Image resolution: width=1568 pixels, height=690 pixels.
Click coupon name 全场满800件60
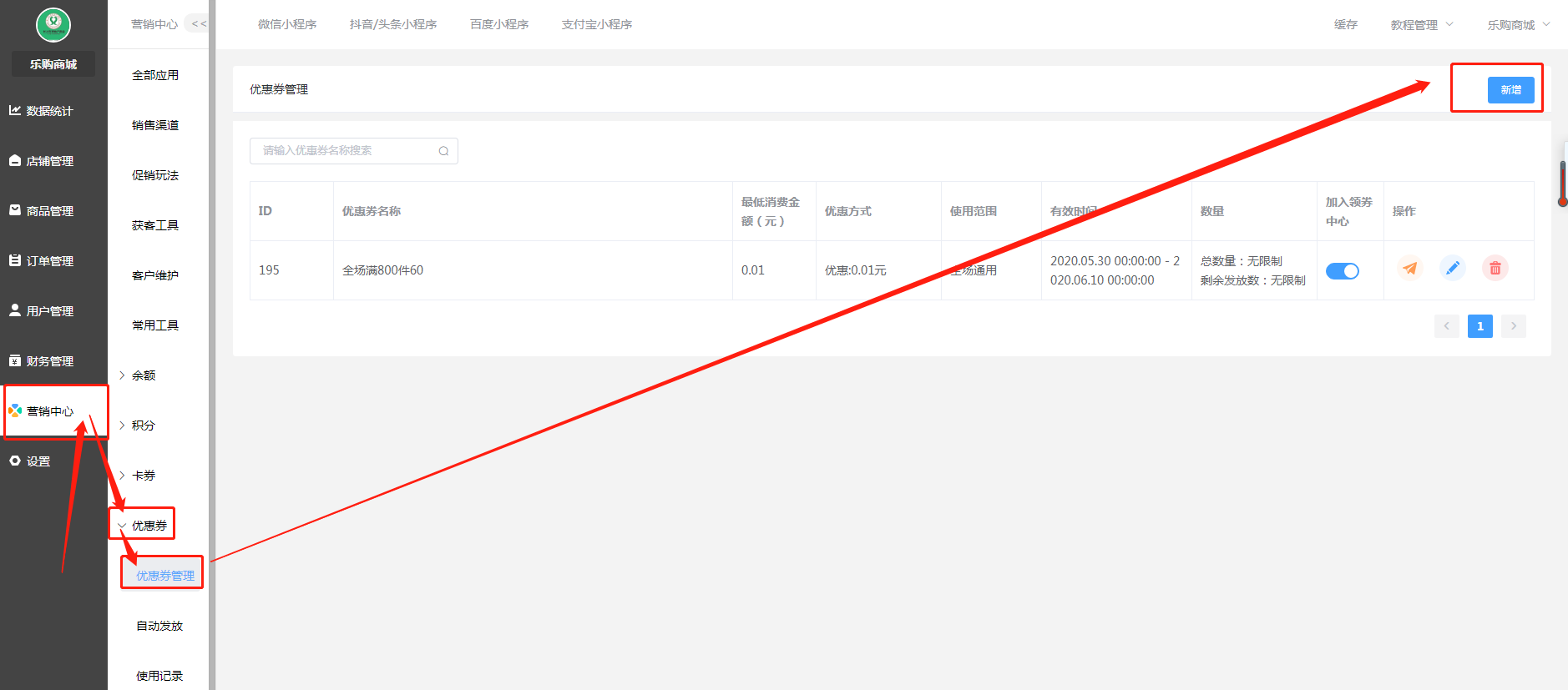pyautogui.click(x=382, y=270)
